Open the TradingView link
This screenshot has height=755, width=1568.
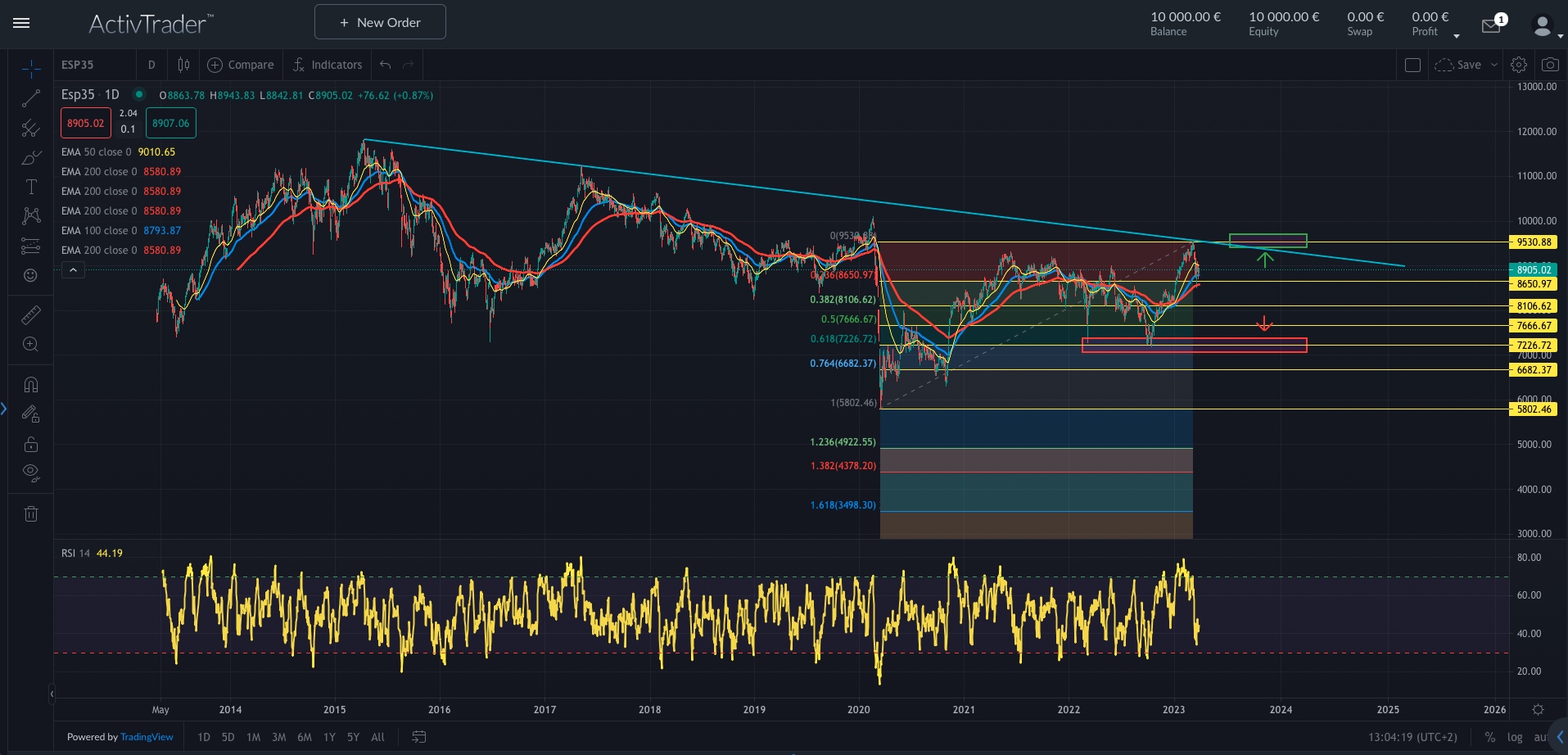pyautogui.click(x=147, y=737)
